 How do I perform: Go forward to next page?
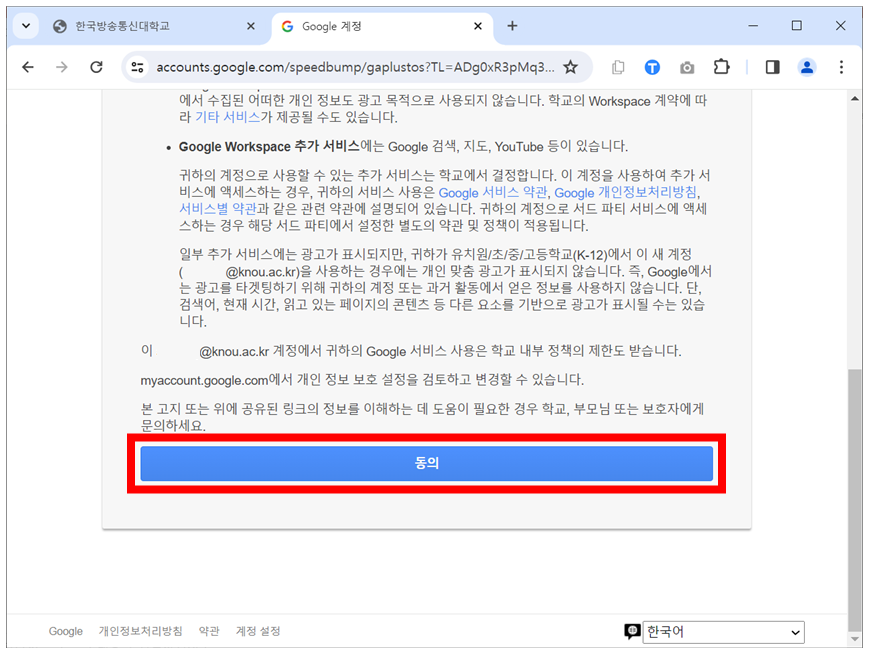point(62,67)
